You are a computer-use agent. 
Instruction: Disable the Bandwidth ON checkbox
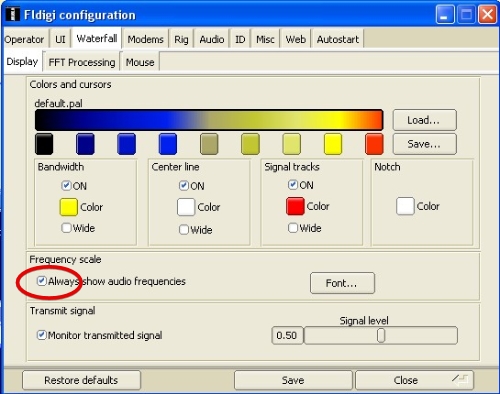[66, 185]
